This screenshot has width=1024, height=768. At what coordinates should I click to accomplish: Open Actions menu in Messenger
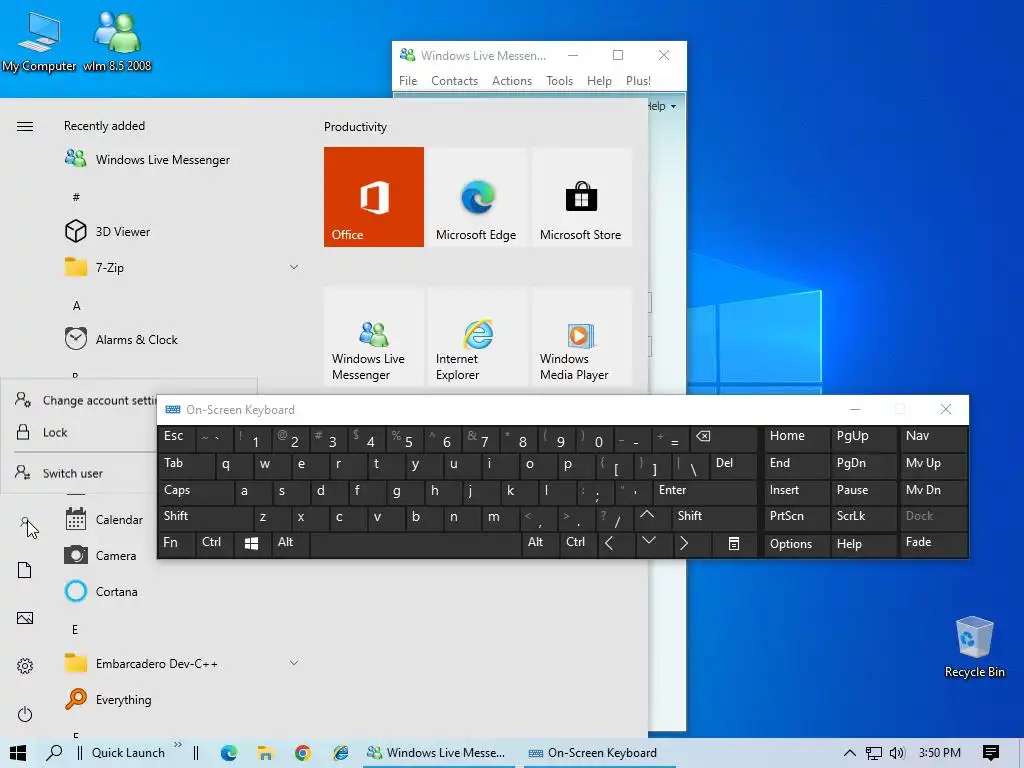coord(512,80)
